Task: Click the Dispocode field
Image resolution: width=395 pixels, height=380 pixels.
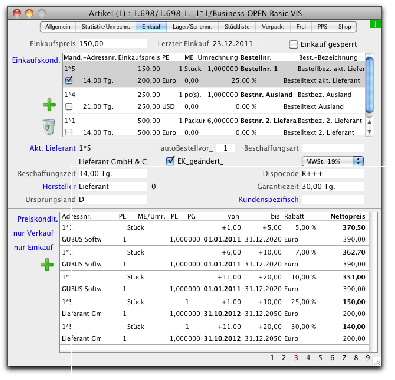Action: 333,174
